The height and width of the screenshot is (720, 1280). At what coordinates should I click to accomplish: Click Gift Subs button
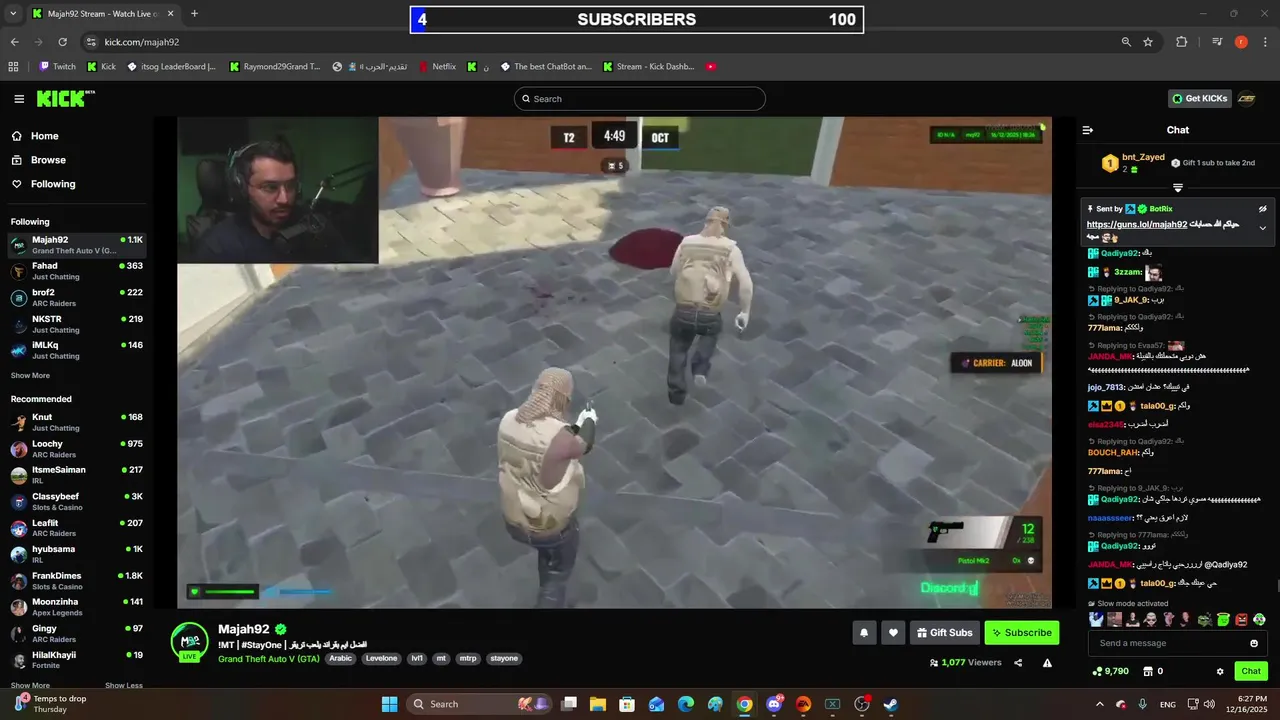tap(943, 632)
